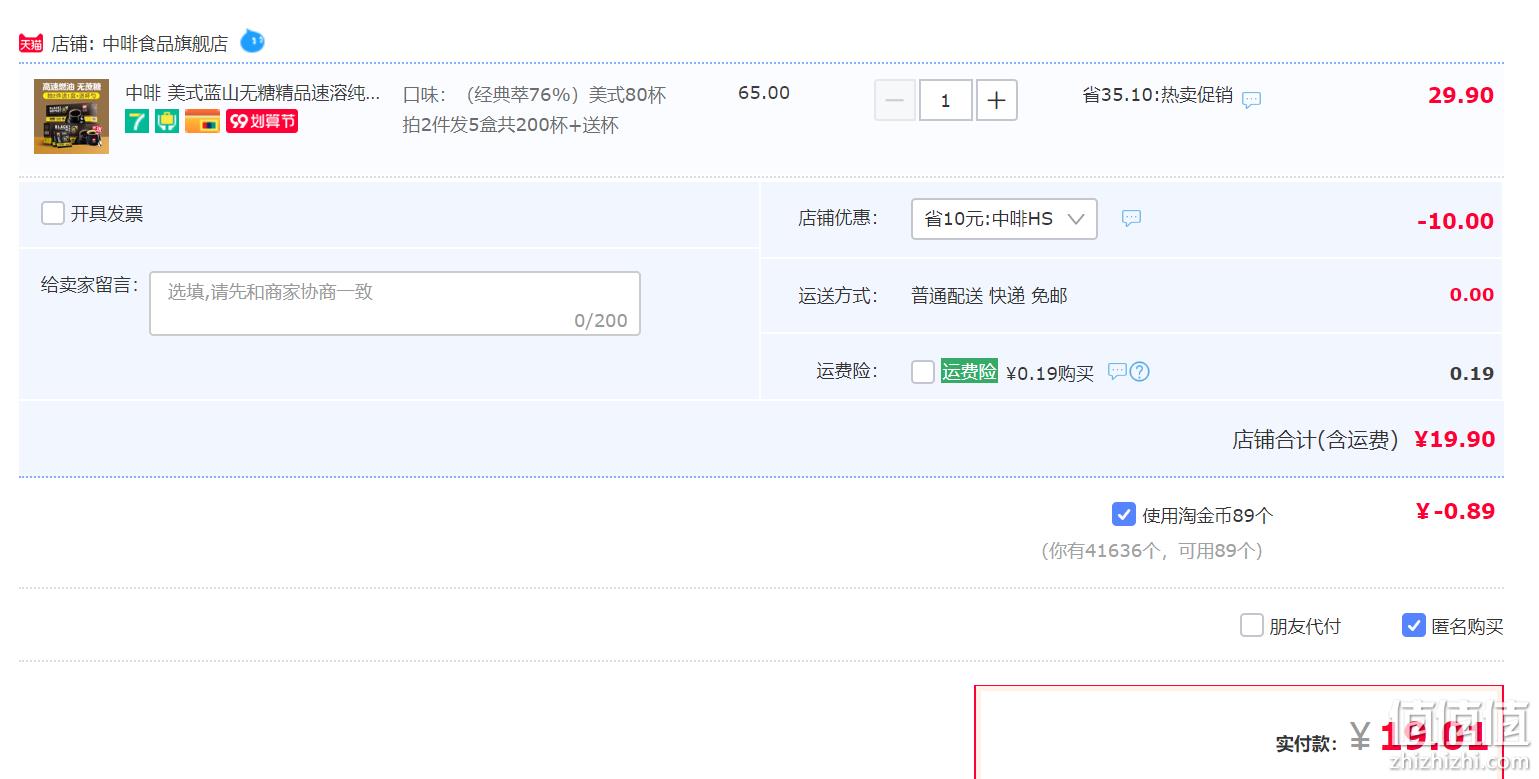
Task: Click the coin deduction amount ¥-0.89
Action: point(1455,511)
